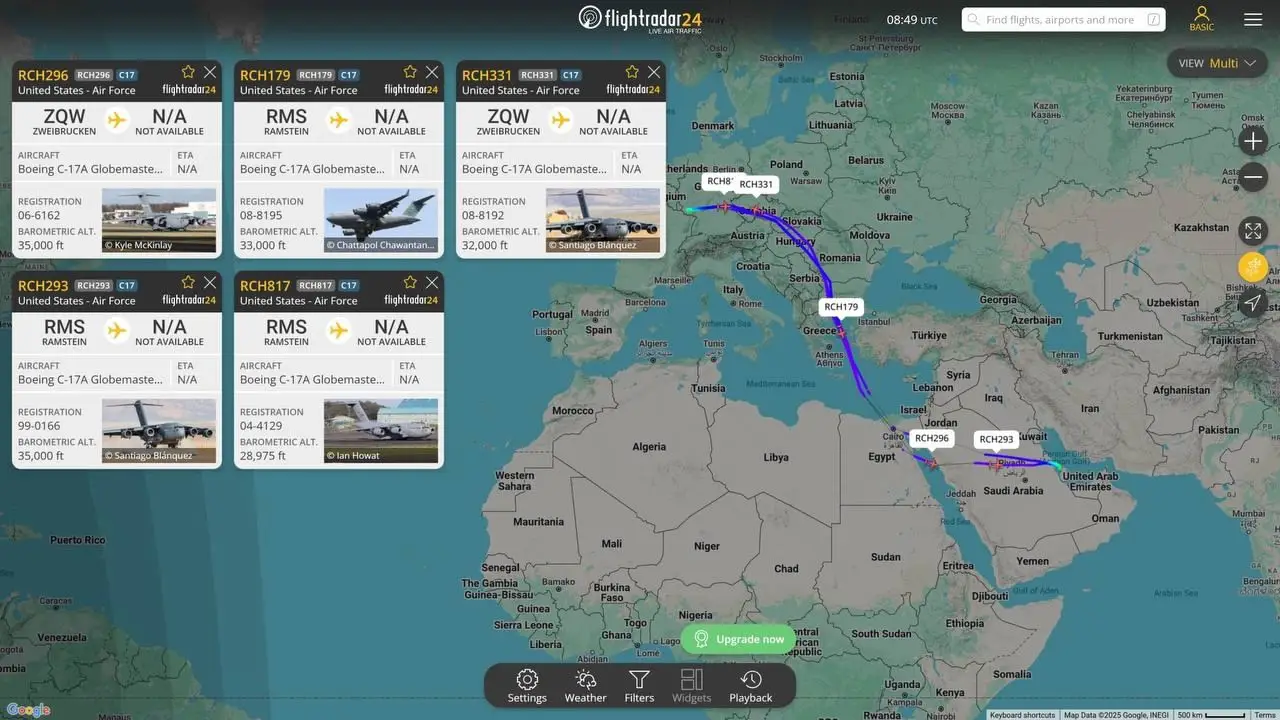Open the Terms link at map corner

point(1265,715)
